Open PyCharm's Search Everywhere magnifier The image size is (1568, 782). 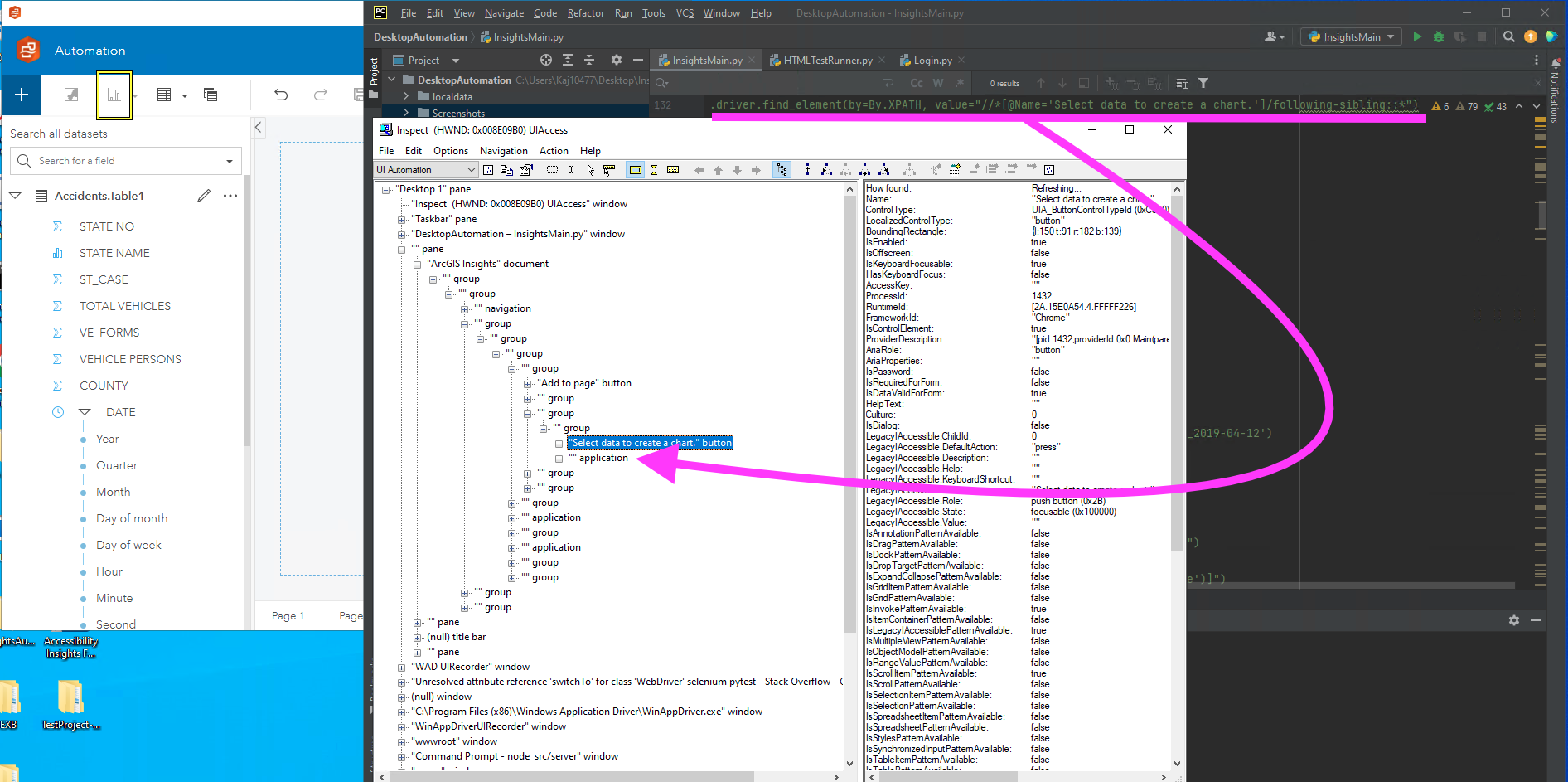(1509, 36)
